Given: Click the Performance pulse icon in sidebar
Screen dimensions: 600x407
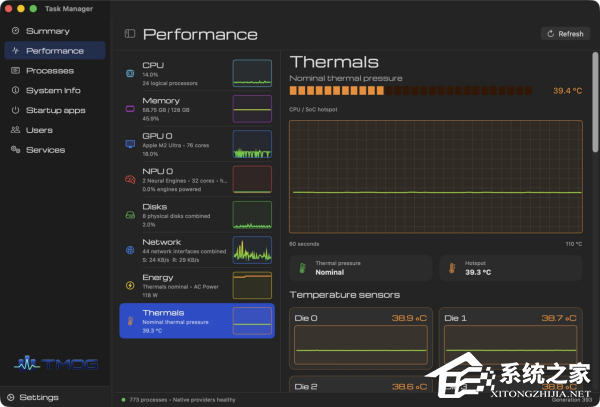Looking at the screenshot, I should 15,50.
